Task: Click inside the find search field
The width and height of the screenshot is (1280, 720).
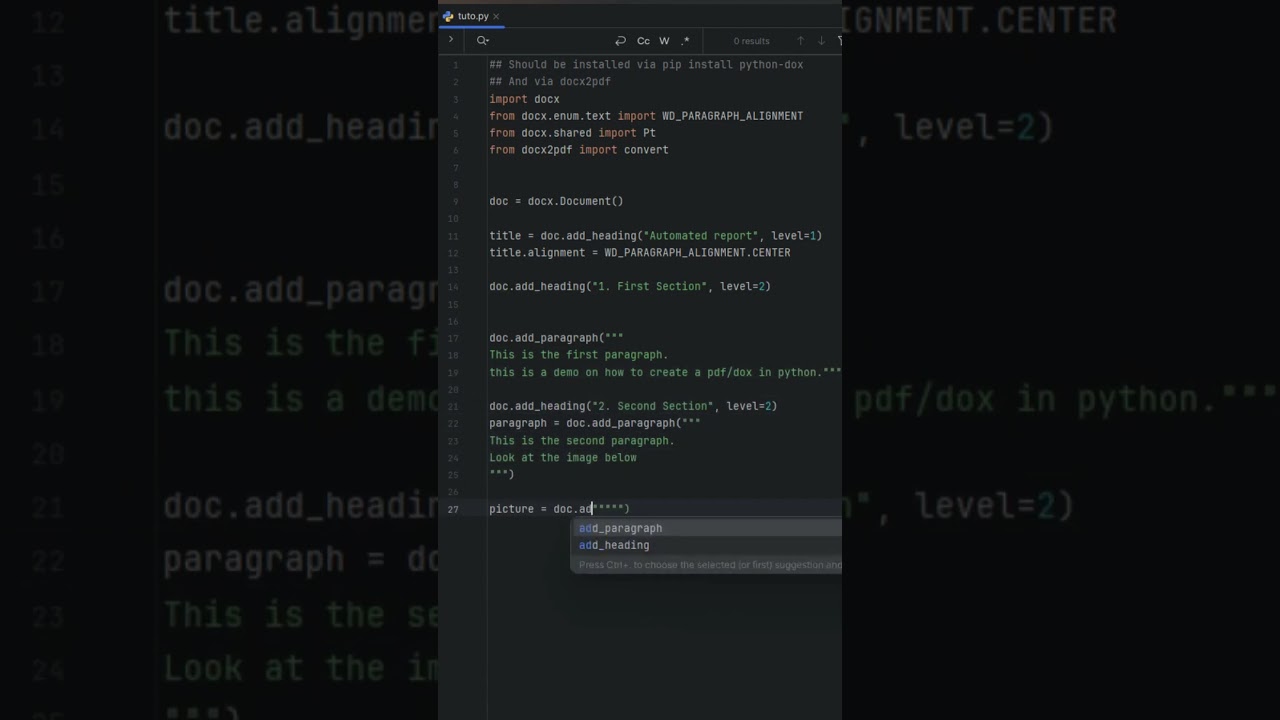Action: pyautogui.click(x=550, y=41)
